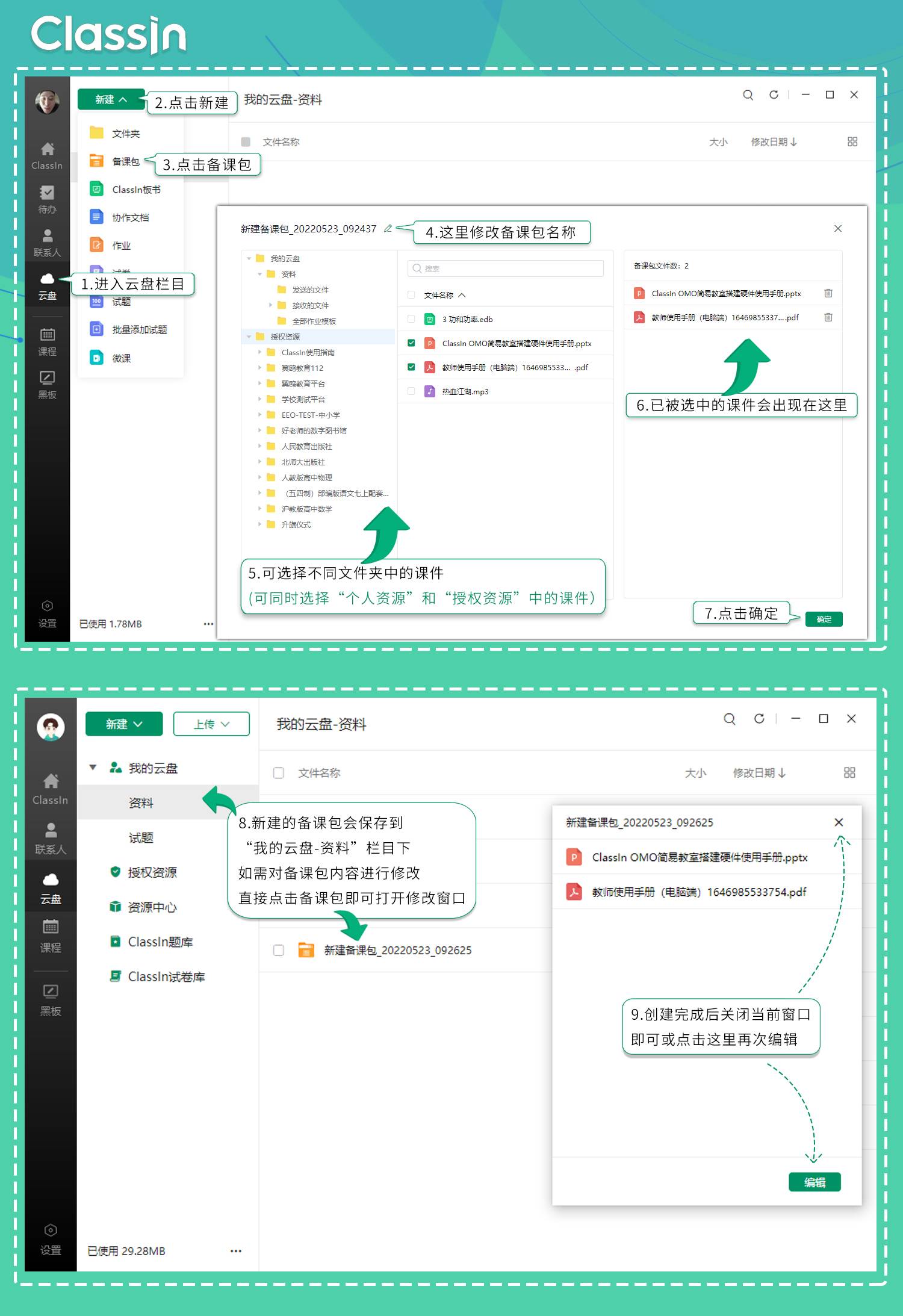
Task: Open 课程 courses in the lower window sidebar
Action: pyautogui.click(x=51, y=936)
